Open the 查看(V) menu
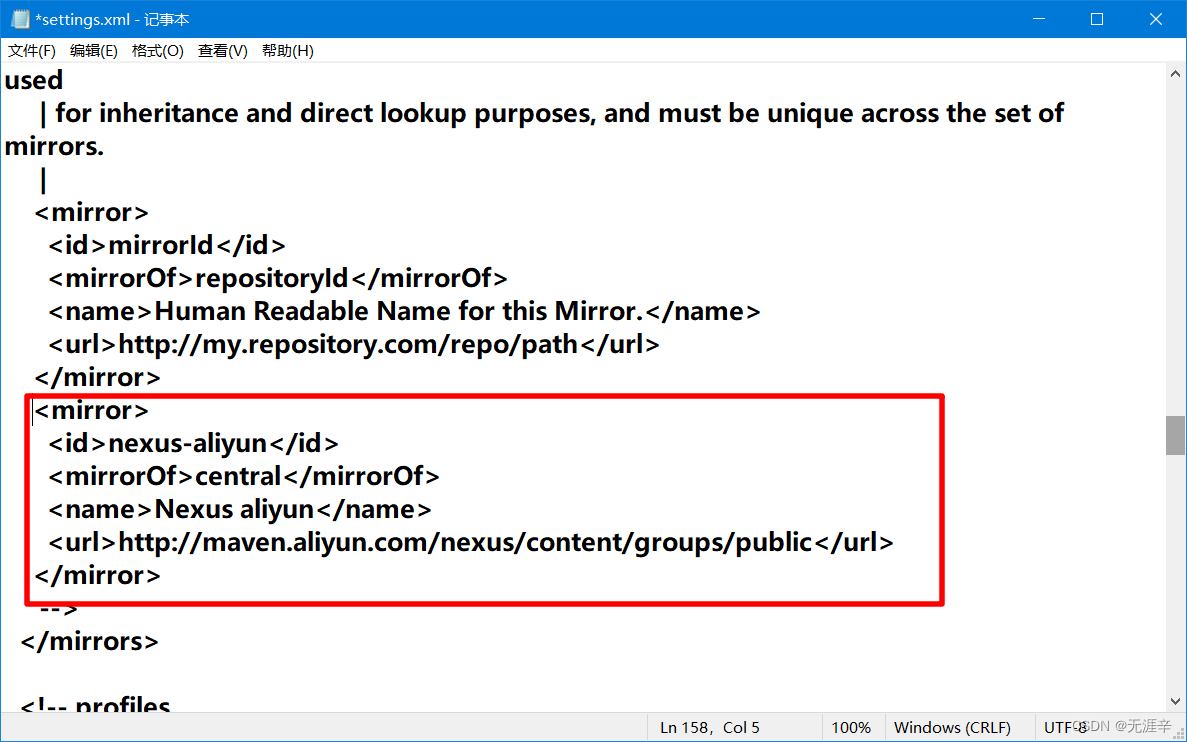 pyautogui.click(x=221, y=51)
